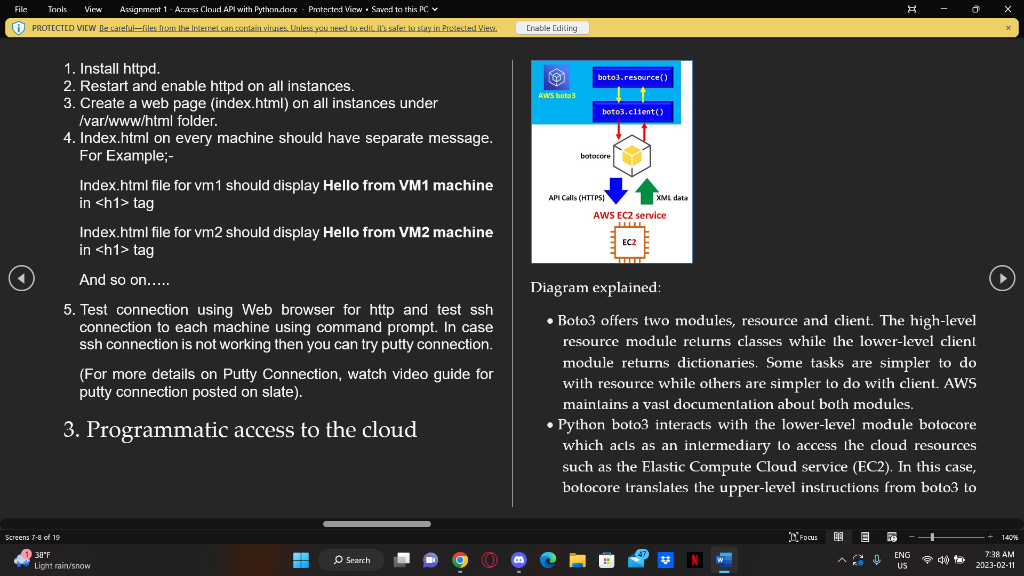Viewport: 1024px width, 576px height.
Task: Open Chrome from the taskbar
Action: pos(459,560)
